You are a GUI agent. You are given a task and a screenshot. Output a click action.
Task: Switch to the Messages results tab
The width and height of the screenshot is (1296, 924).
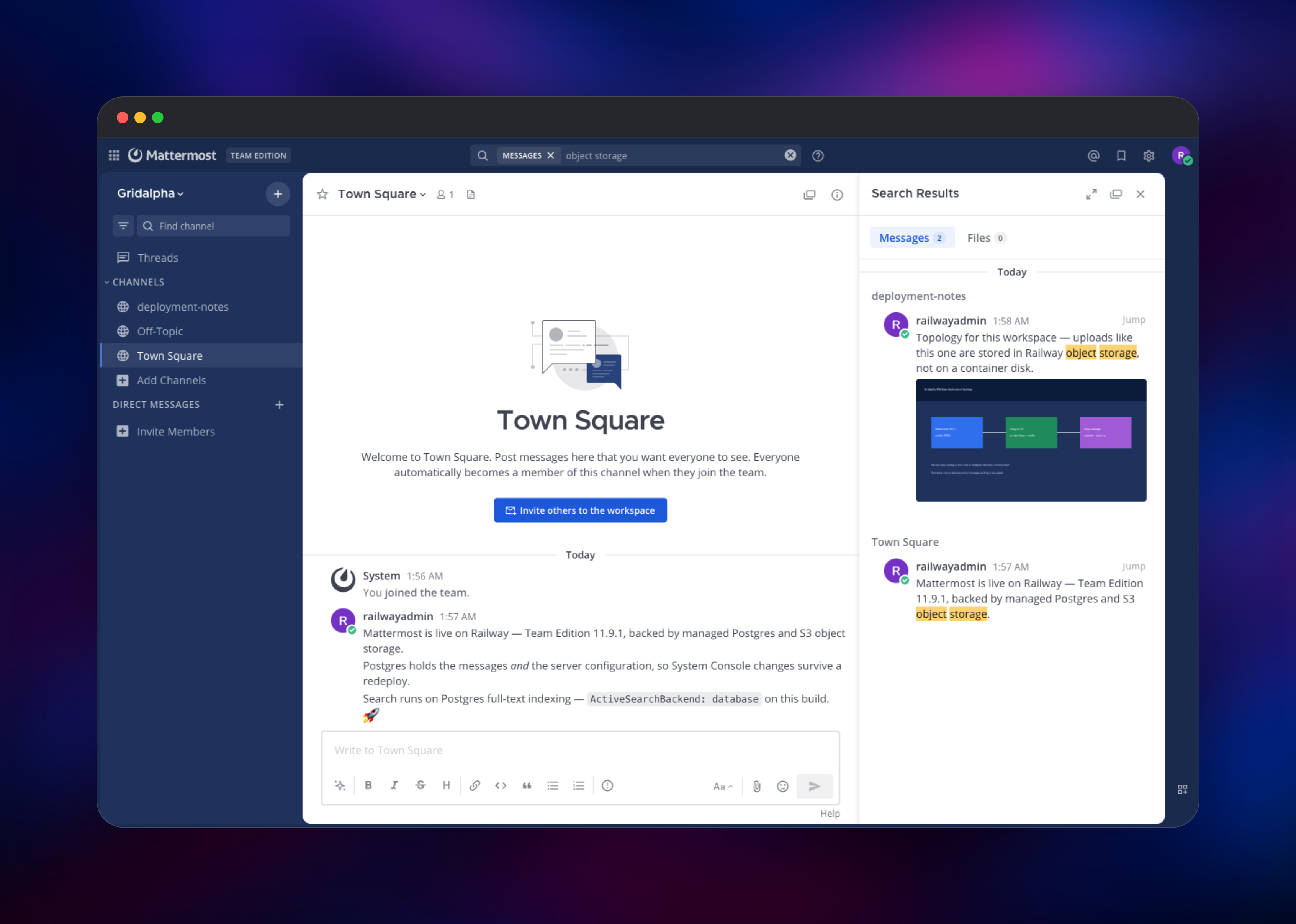tap(912, 238)
